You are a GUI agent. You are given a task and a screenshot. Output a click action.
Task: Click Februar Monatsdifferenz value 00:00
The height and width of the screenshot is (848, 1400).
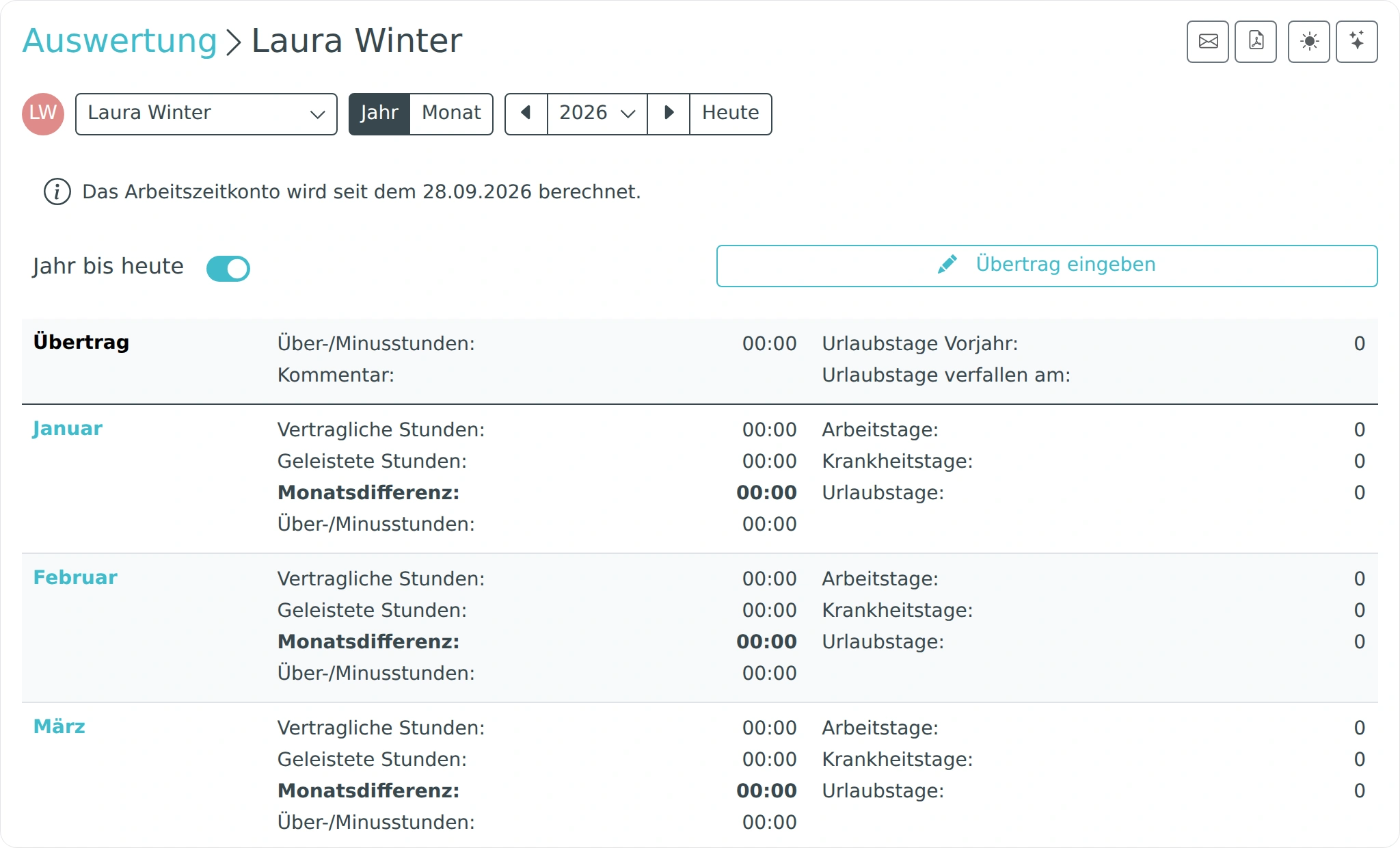(767, 642)
